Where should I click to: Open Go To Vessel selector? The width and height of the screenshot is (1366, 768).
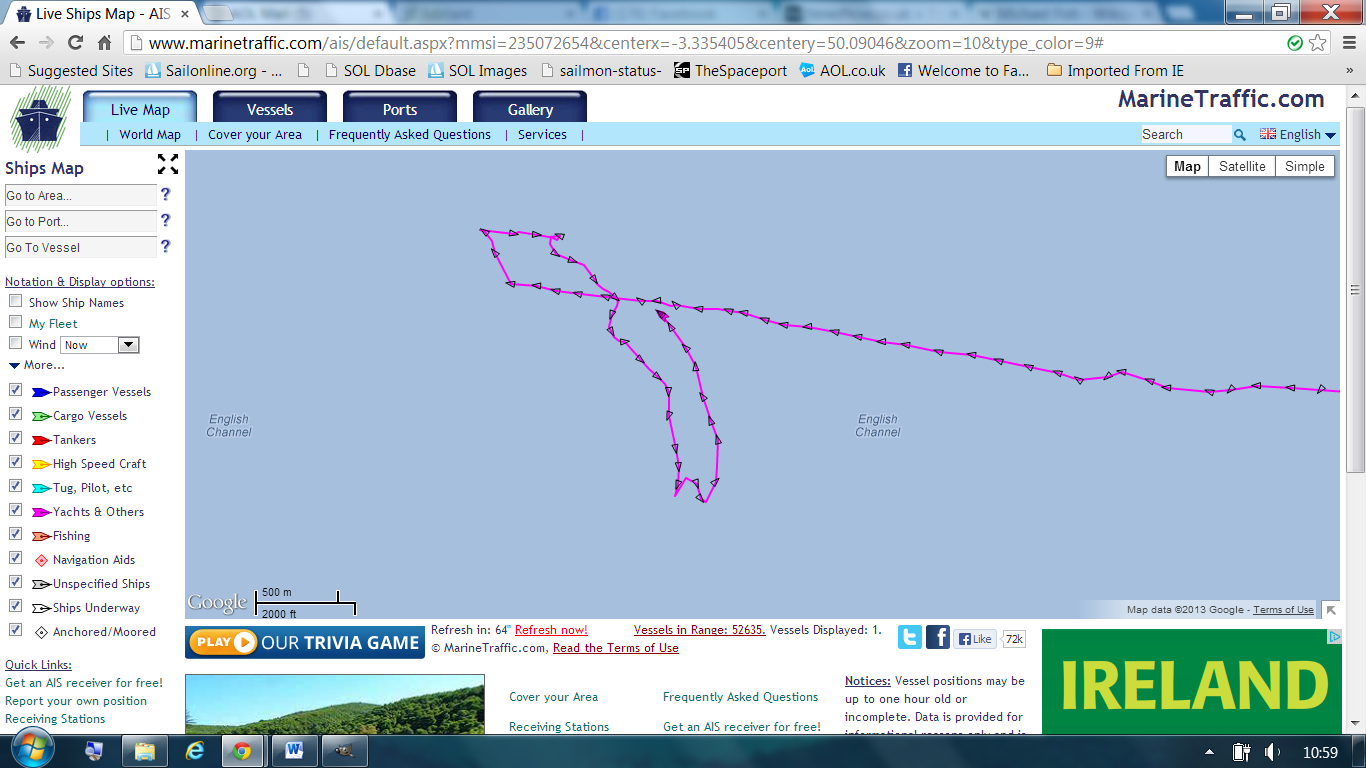coord(81,247)
